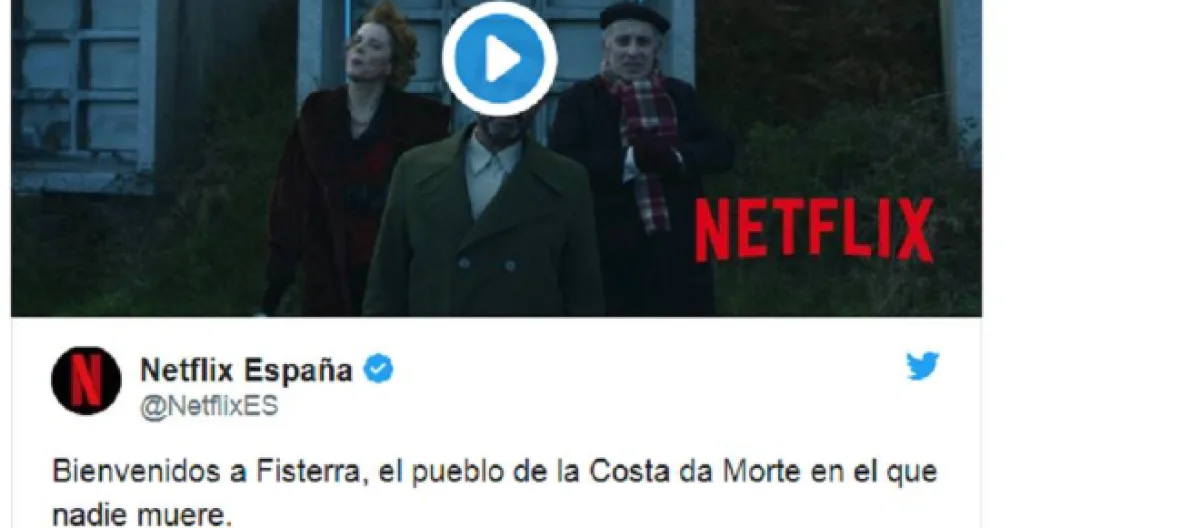Click the blue verified badge
The height and width of the screenshot is (528, 1200).
pos(378,370)
